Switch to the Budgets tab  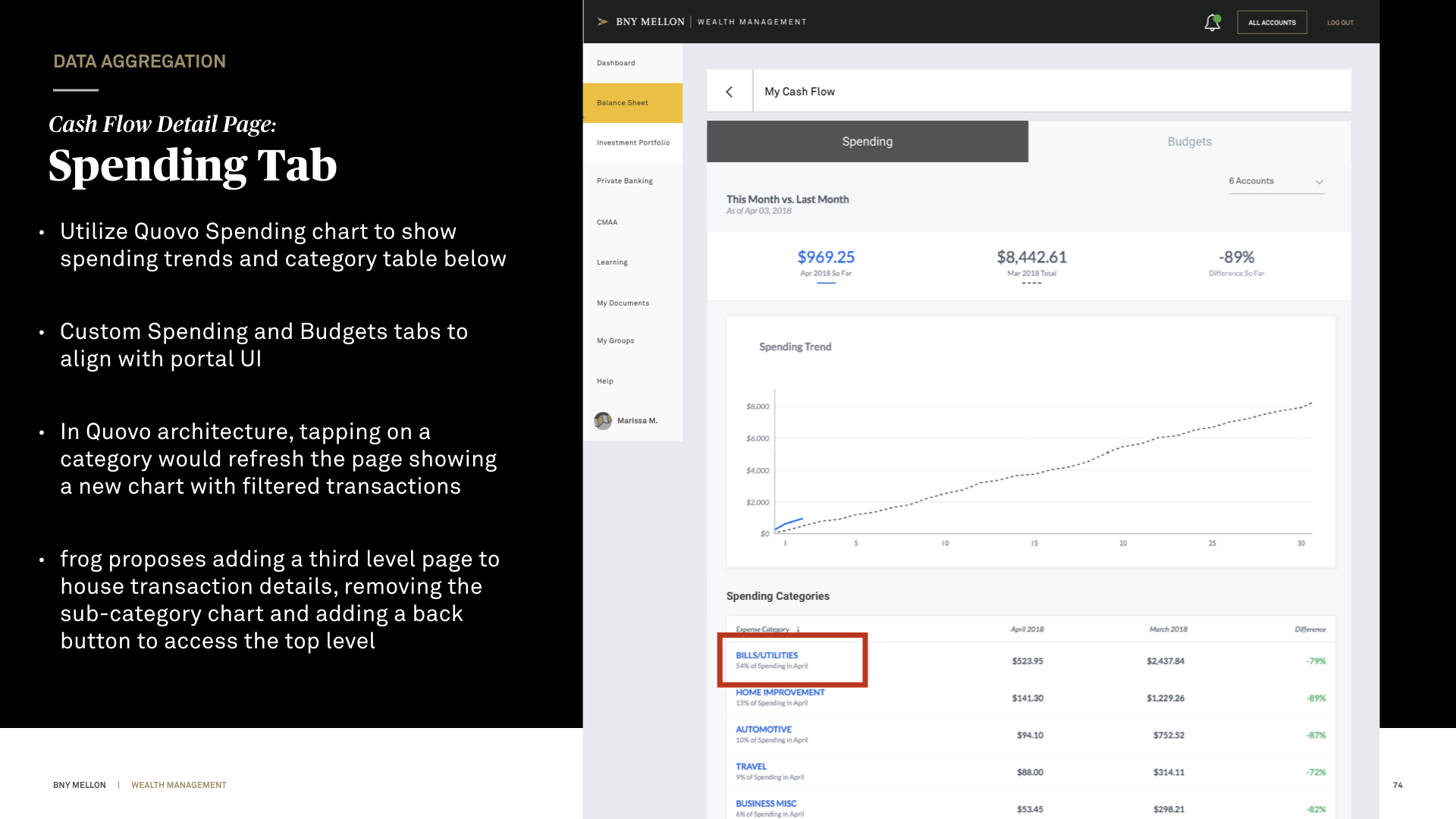point(1189,142)
